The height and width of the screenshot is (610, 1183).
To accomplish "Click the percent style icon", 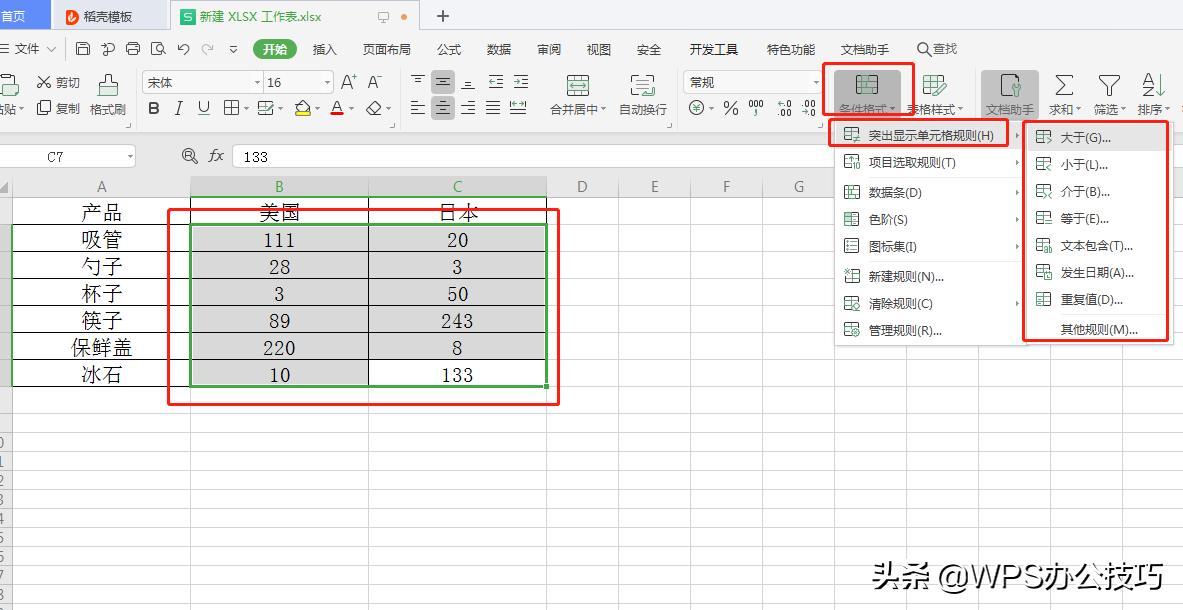I will click(x=731, y=108).
